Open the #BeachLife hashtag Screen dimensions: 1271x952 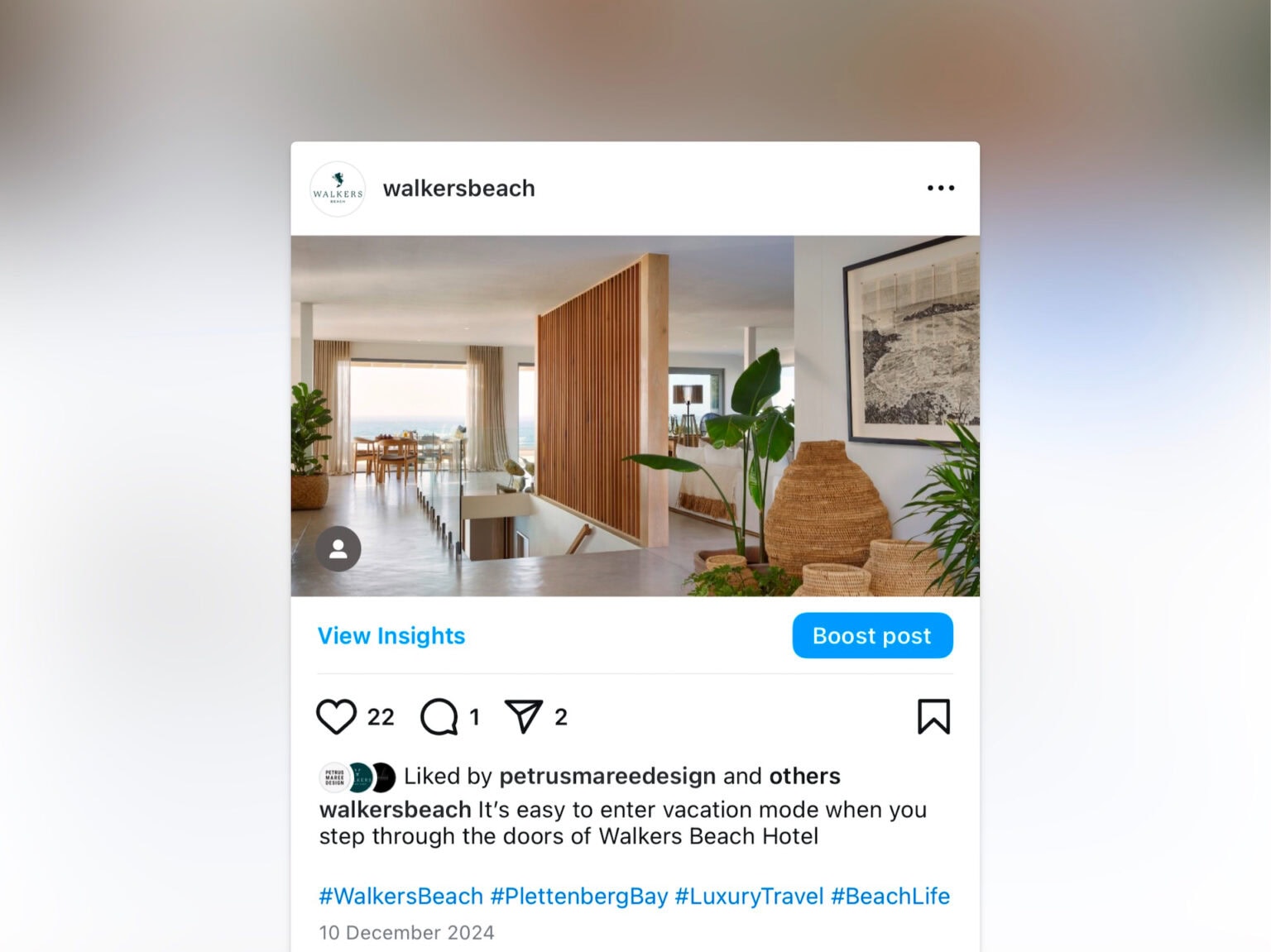(890, 896)
